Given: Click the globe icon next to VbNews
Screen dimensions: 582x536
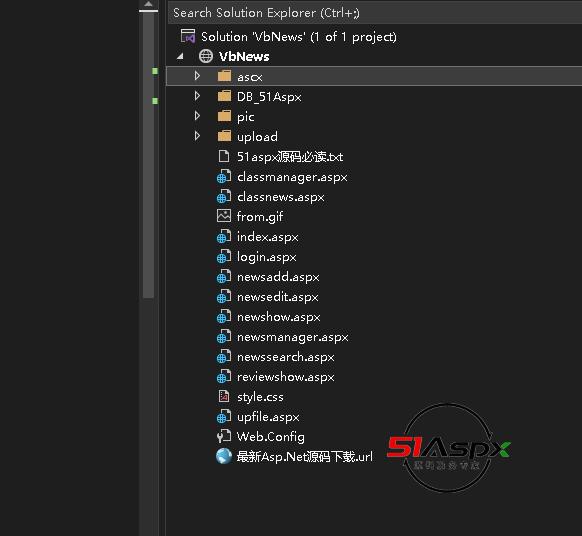Looking at the screenshot, I should click(x=206, y=56).
